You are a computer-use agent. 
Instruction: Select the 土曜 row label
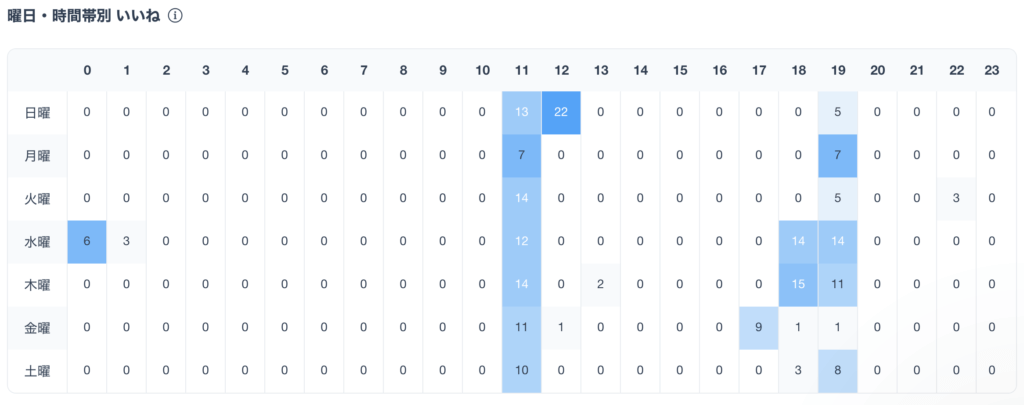click(x=37, y=371)
